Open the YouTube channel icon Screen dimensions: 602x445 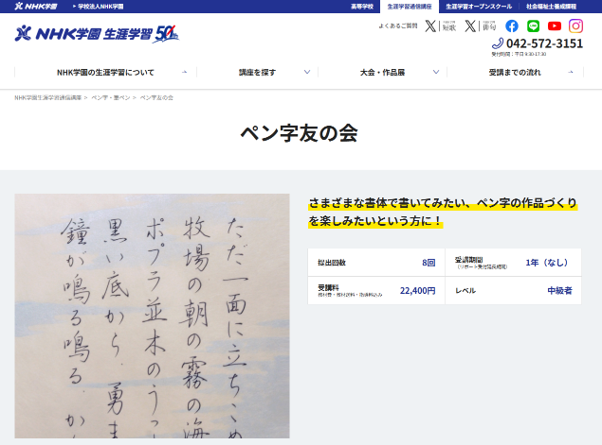click(555, 26)
